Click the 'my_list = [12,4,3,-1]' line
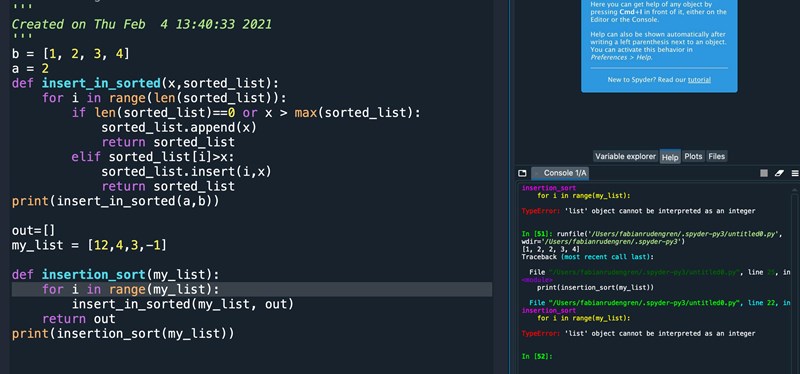Screen dimensions: 800x374 point(89,245)
